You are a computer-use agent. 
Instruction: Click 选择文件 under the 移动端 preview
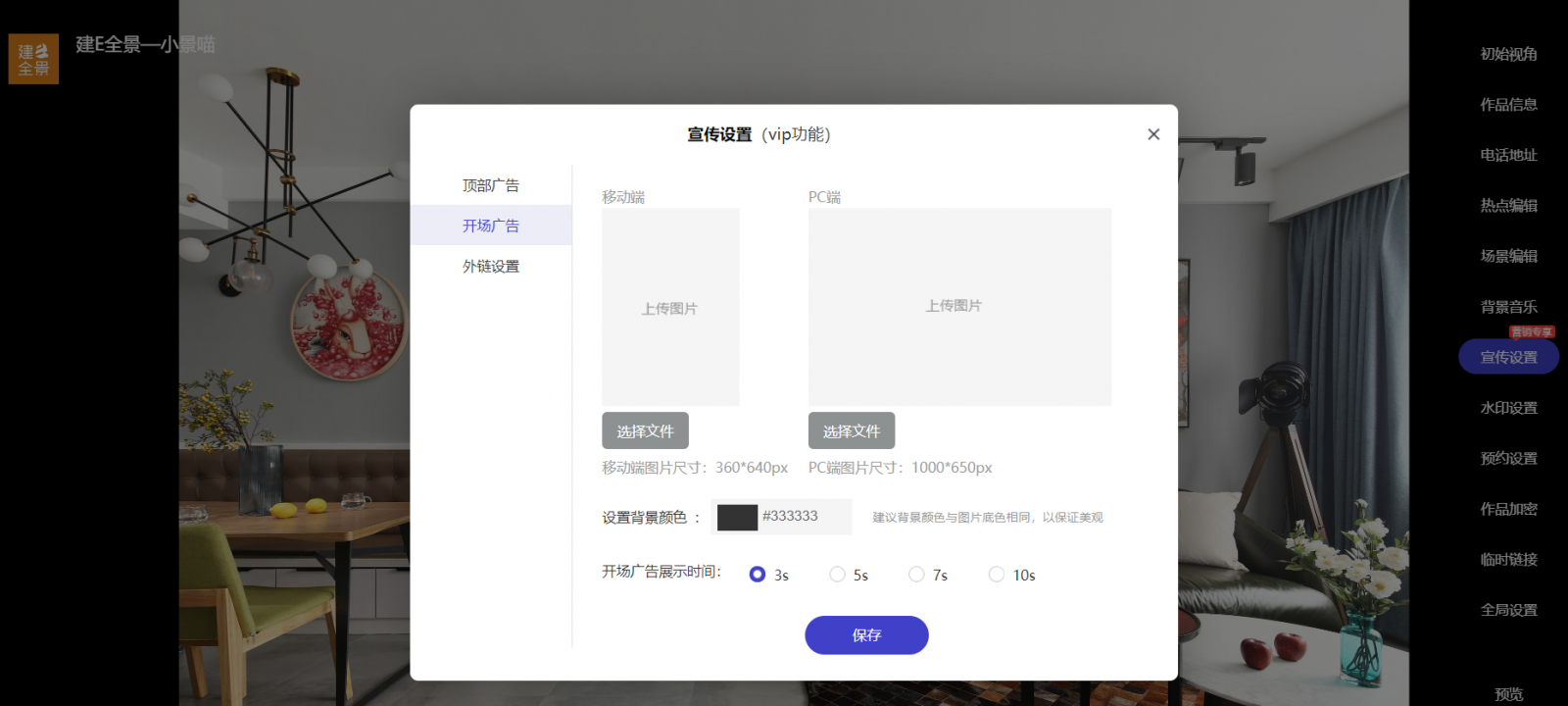645,431
